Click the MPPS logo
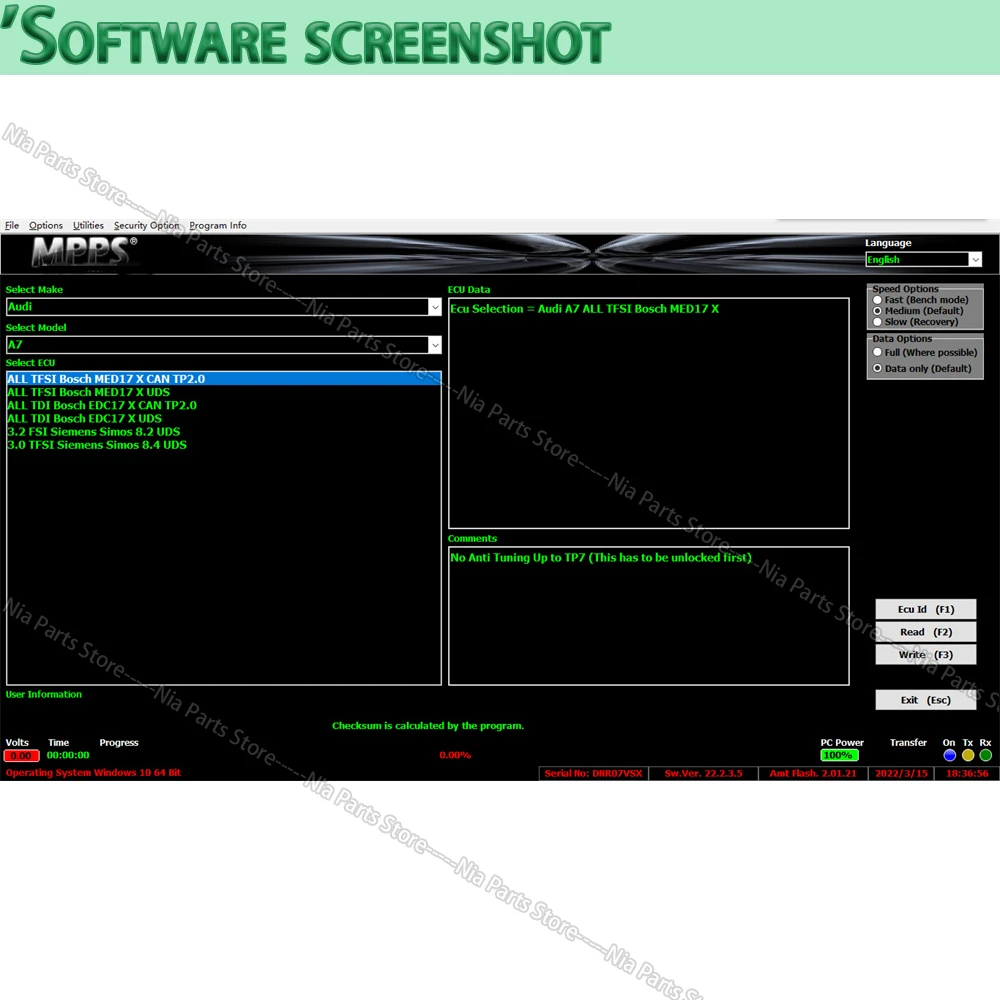The height and width of the screenshot is (1000, 1000). 84,252
